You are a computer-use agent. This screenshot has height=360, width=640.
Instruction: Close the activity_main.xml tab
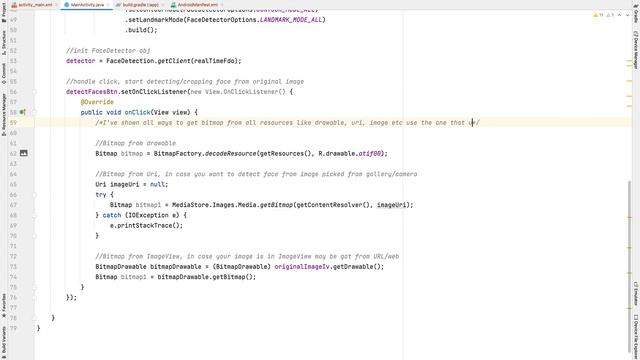coord(57,5)
